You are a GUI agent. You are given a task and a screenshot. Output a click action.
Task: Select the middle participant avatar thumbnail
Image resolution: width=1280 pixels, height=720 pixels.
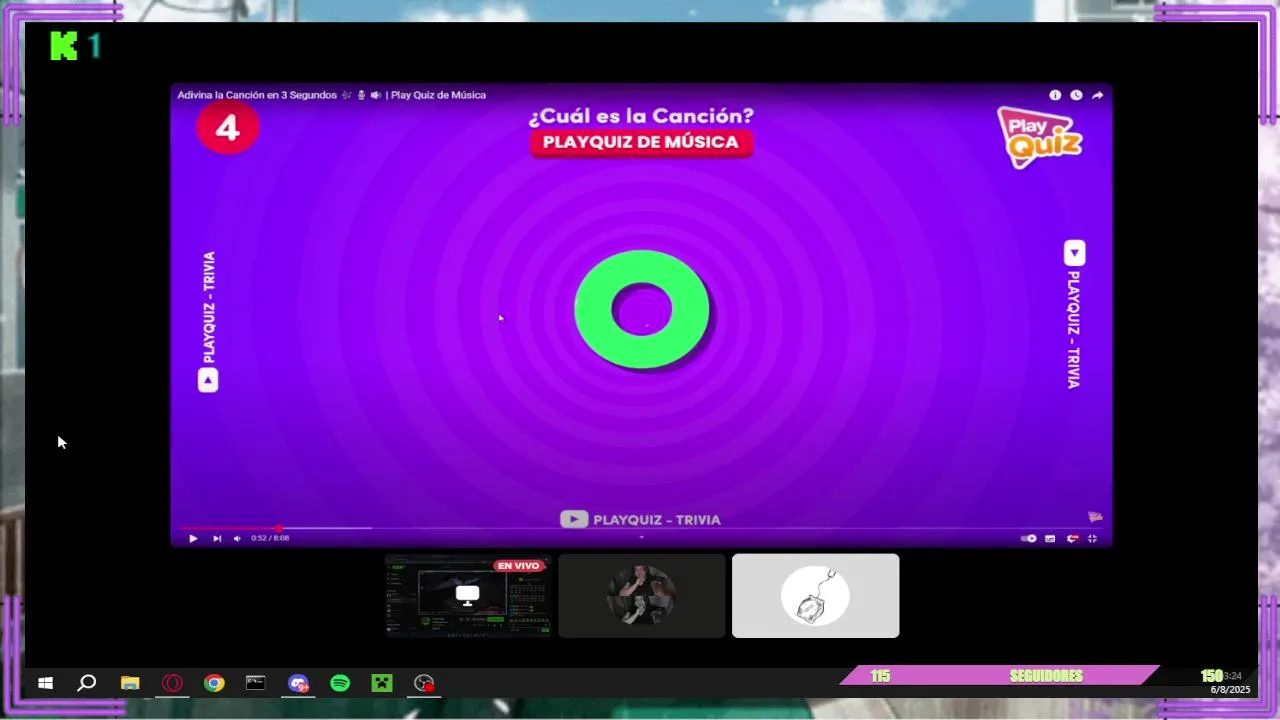pyautogui.click(x=641, y=595)
